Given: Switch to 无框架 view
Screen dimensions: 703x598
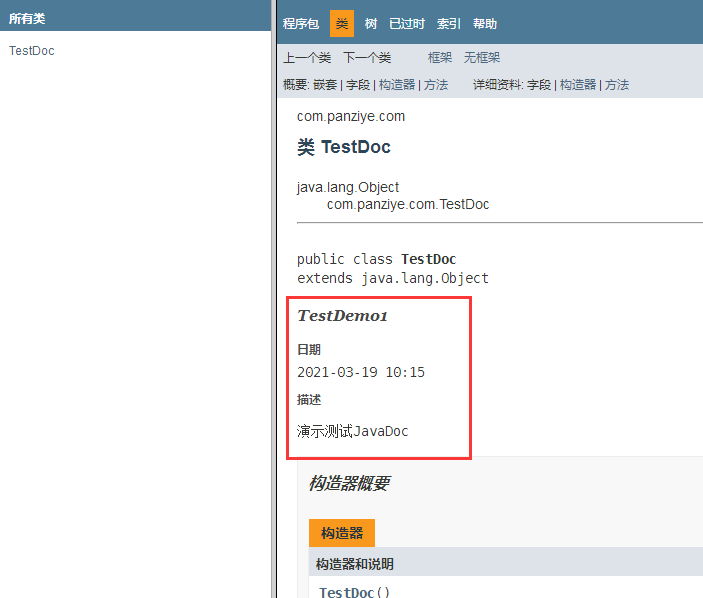Looking at the screenshot, I should [x=482, y=57].
